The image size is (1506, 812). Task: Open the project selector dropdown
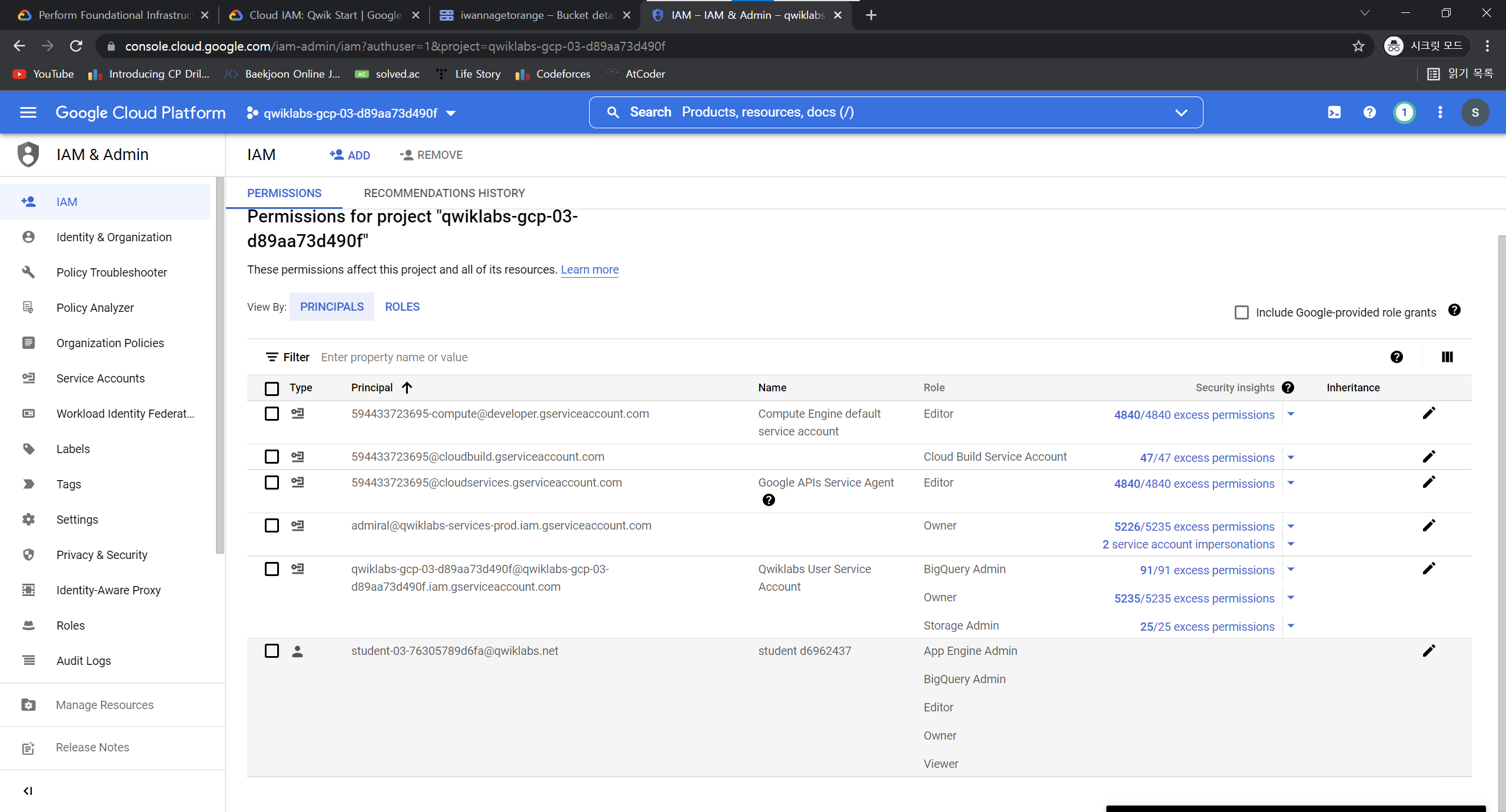point(351,113)
